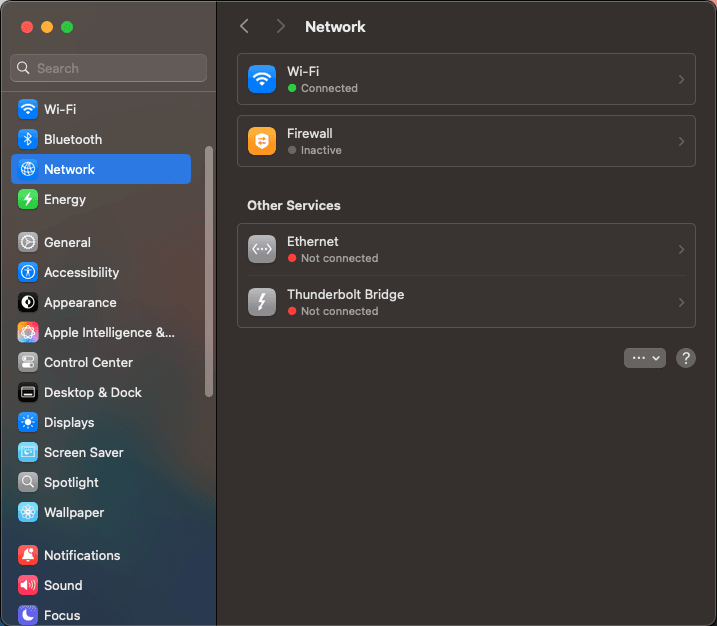This screenshot has height=626, width=717.
Task: Click the help question mark button
Action: pyautogui.click(x=686, y=358)
